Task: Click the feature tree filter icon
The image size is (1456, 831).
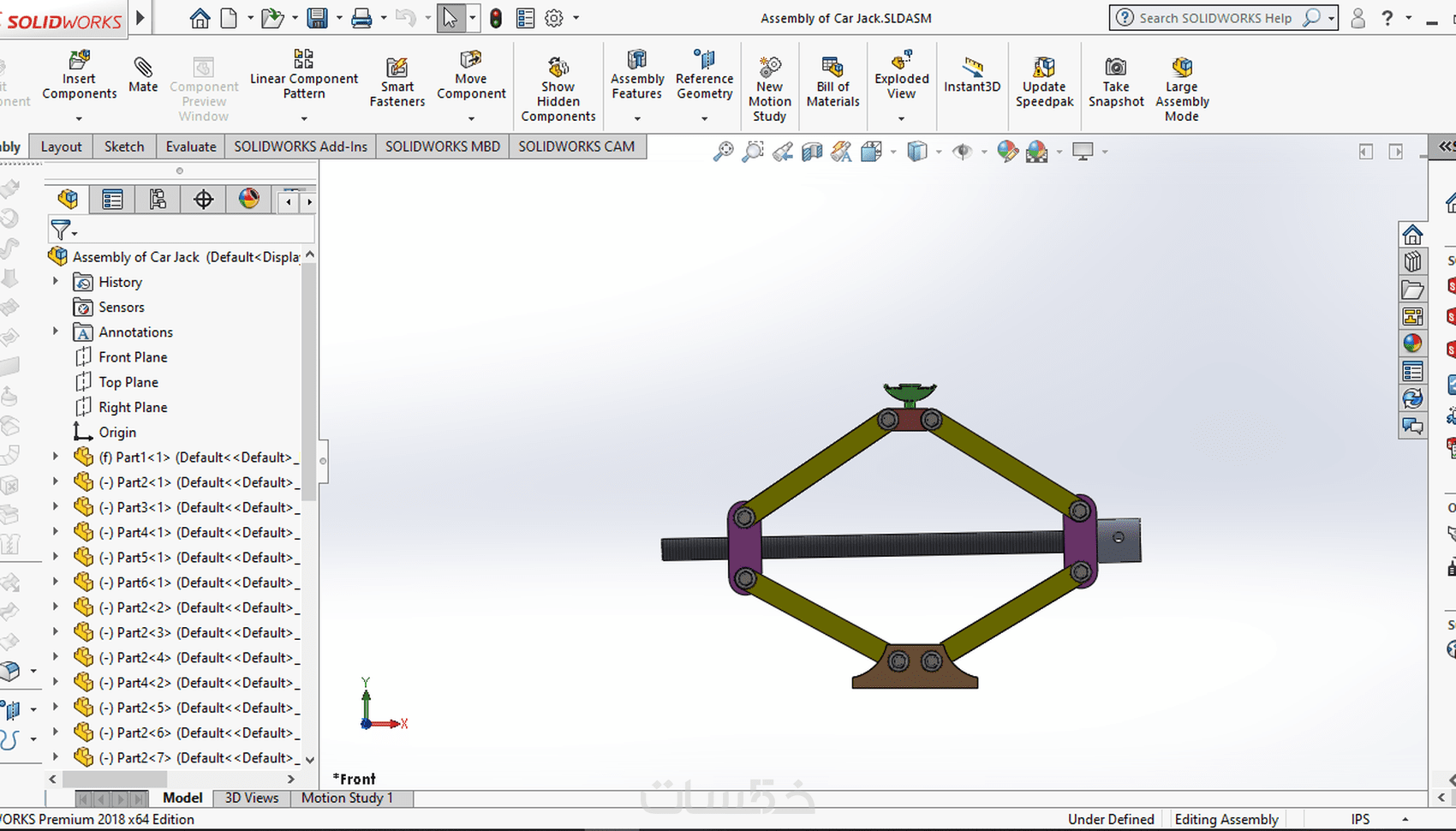Action: click(x=61, y=230)
